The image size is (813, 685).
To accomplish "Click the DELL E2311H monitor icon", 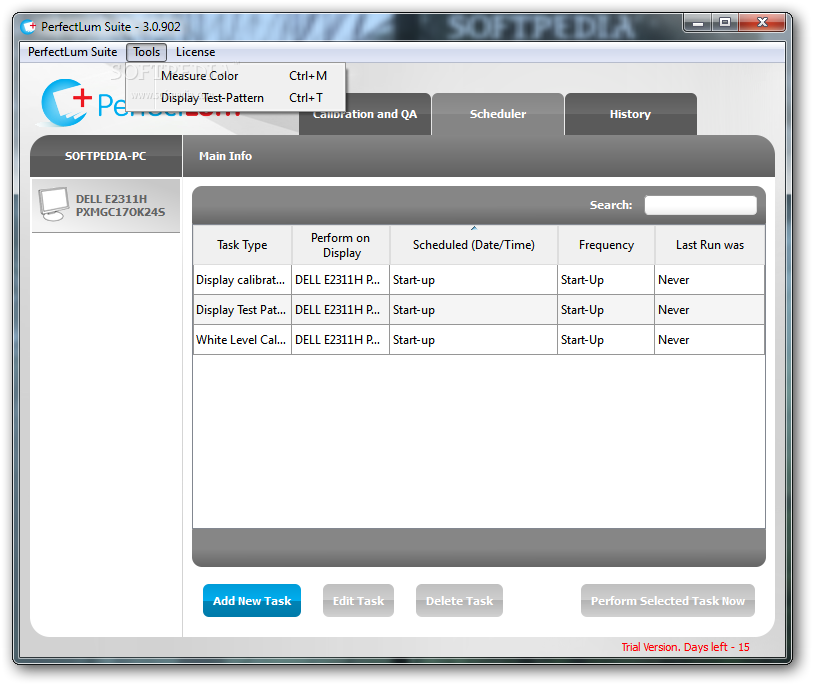I will click(x=54, y=204).
